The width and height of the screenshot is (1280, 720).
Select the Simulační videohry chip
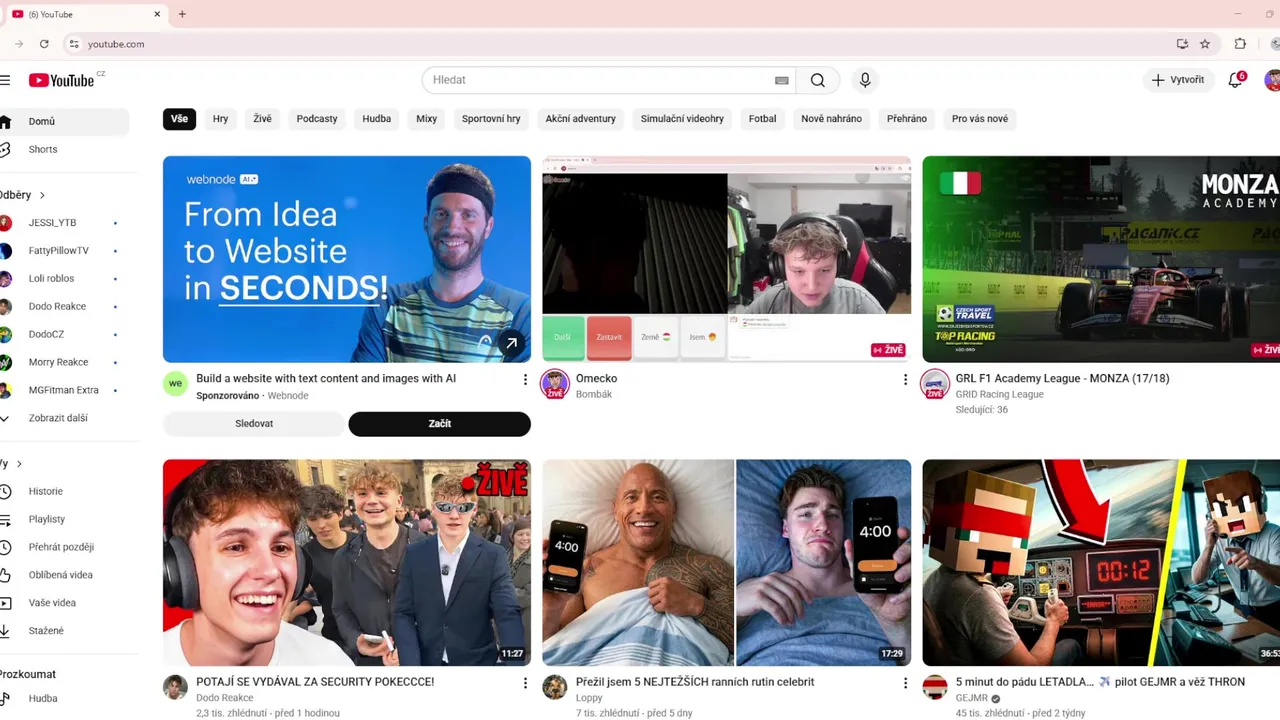click(682, 119)
